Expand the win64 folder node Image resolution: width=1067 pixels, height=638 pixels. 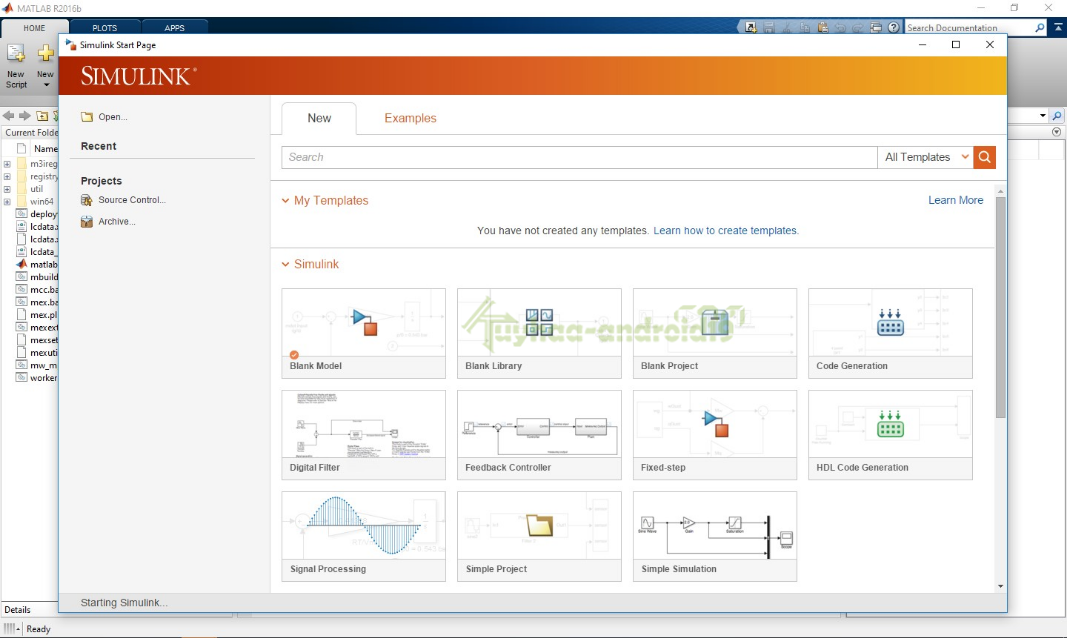point(7,202)
